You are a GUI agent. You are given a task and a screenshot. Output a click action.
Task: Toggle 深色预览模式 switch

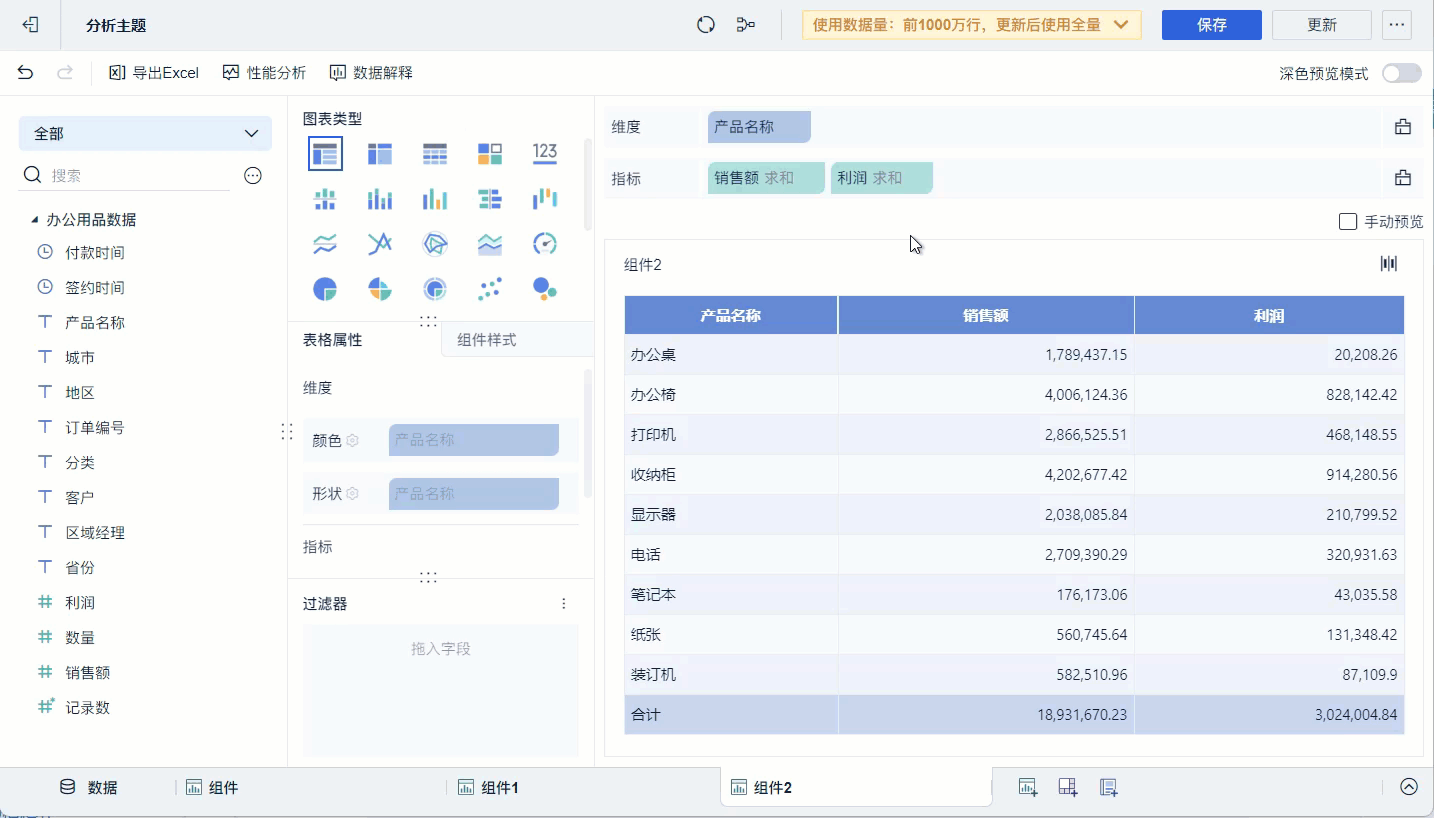pyautogui.click(x=1401, y=73)
